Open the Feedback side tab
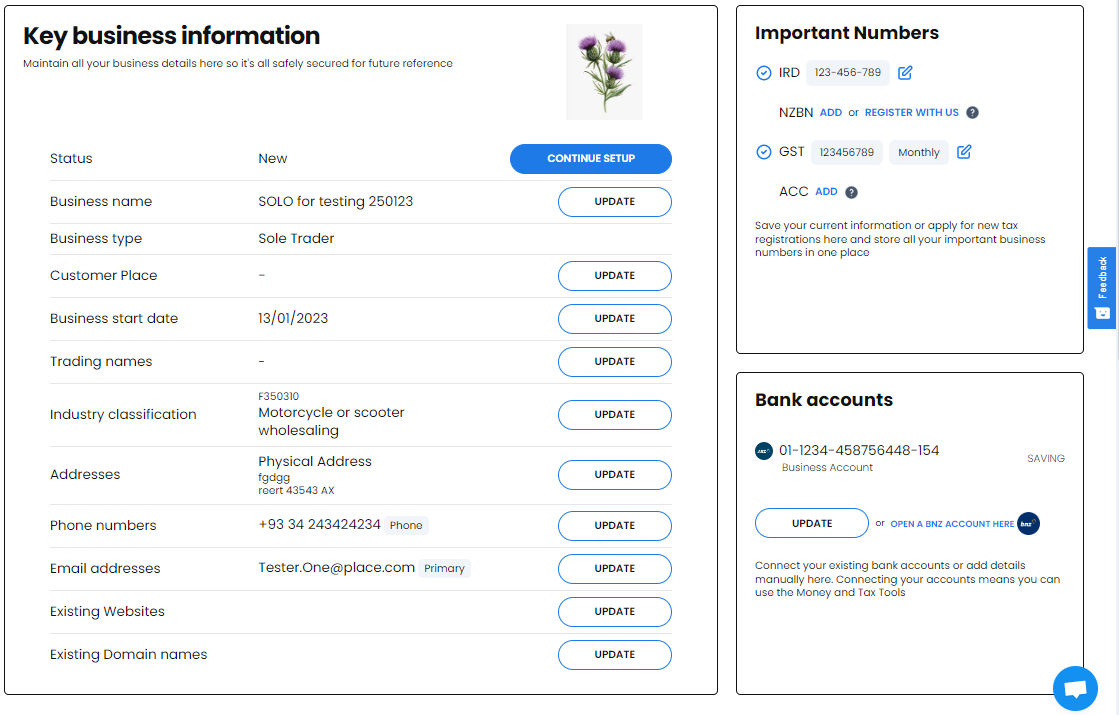1119x715 pixels. pyautogui.click(x=1102, y=288)
